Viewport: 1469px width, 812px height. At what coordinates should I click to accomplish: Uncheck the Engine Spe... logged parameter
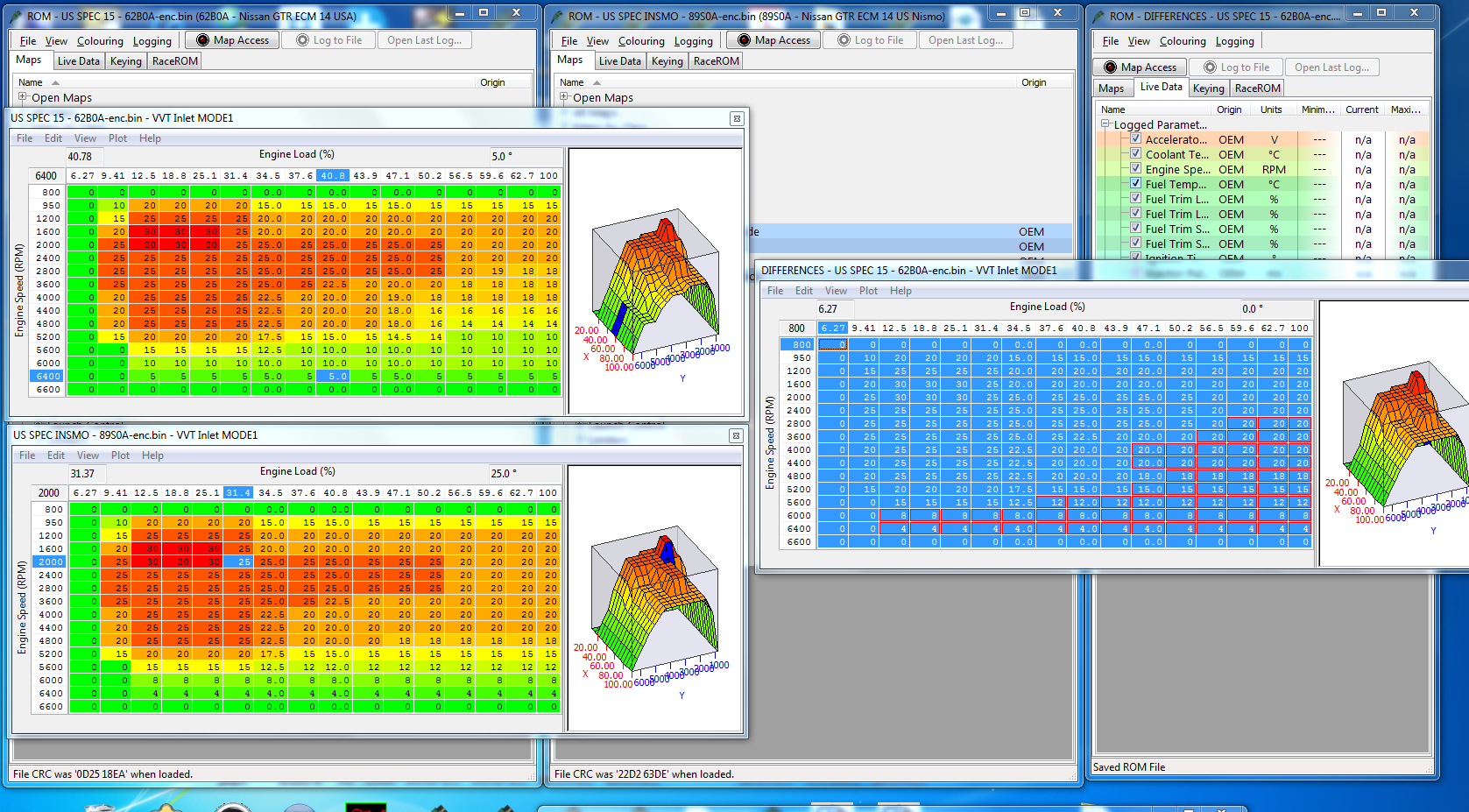pos(1135,168)
